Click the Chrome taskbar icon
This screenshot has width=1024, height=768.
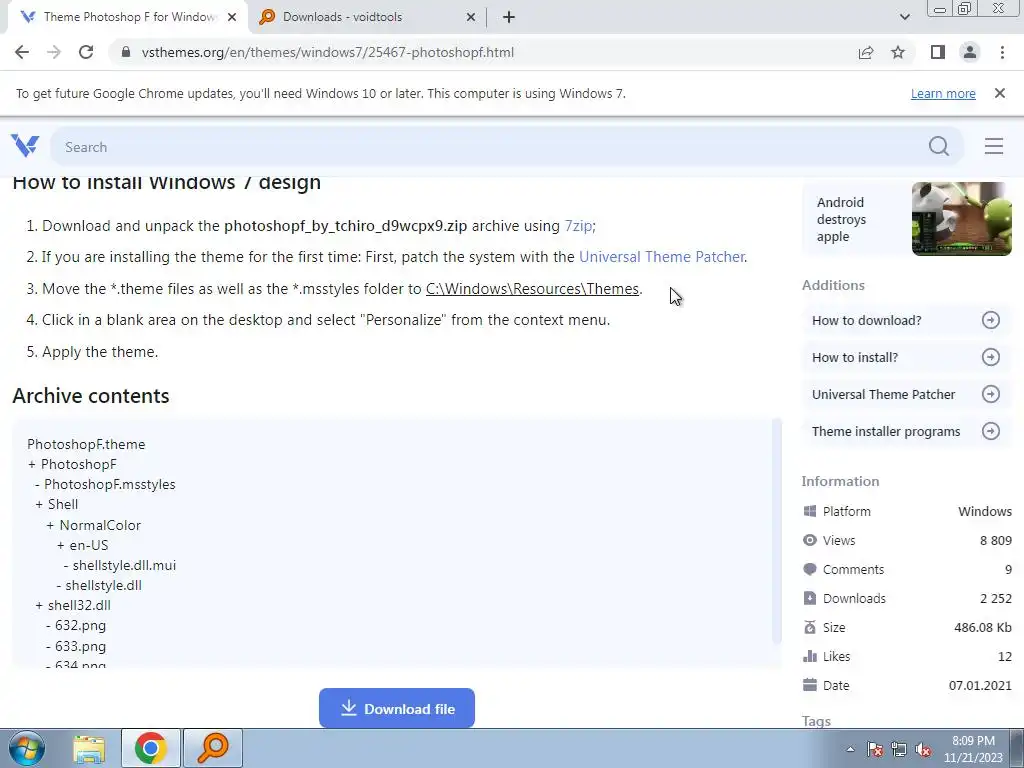(151, 748)
